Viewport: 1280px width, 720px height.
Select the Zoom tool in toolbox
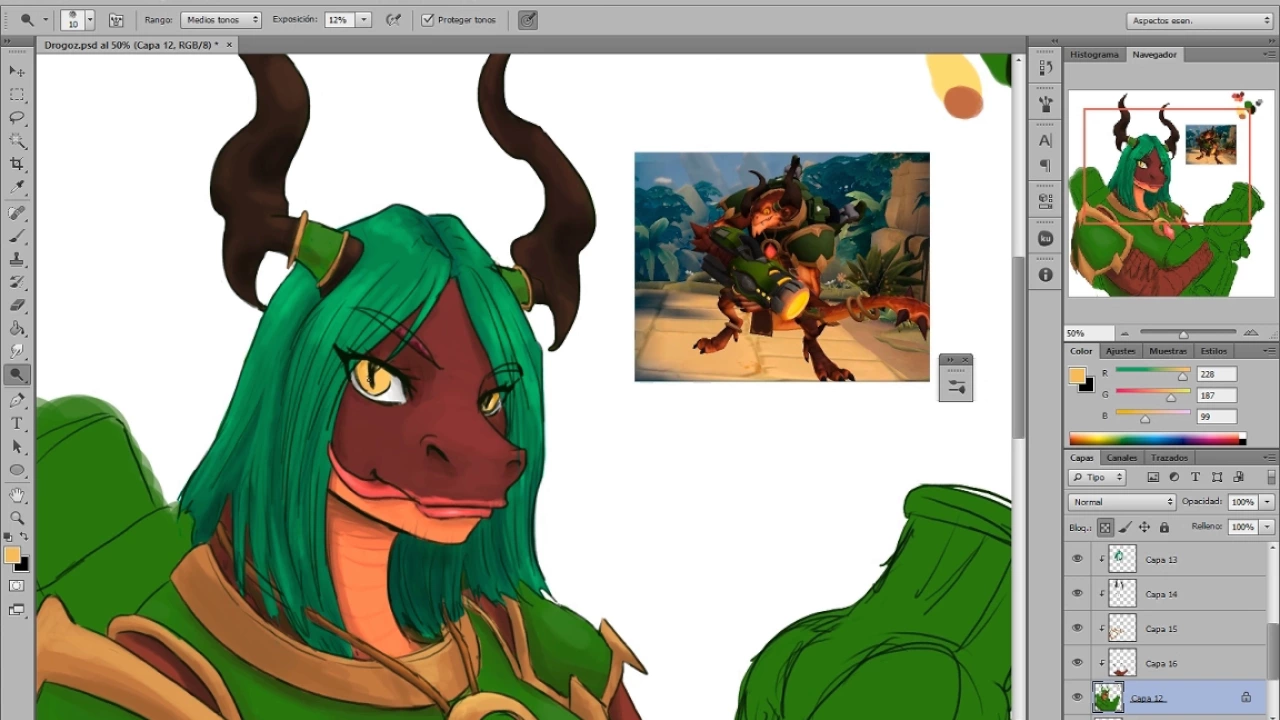[x=17, y=518]
